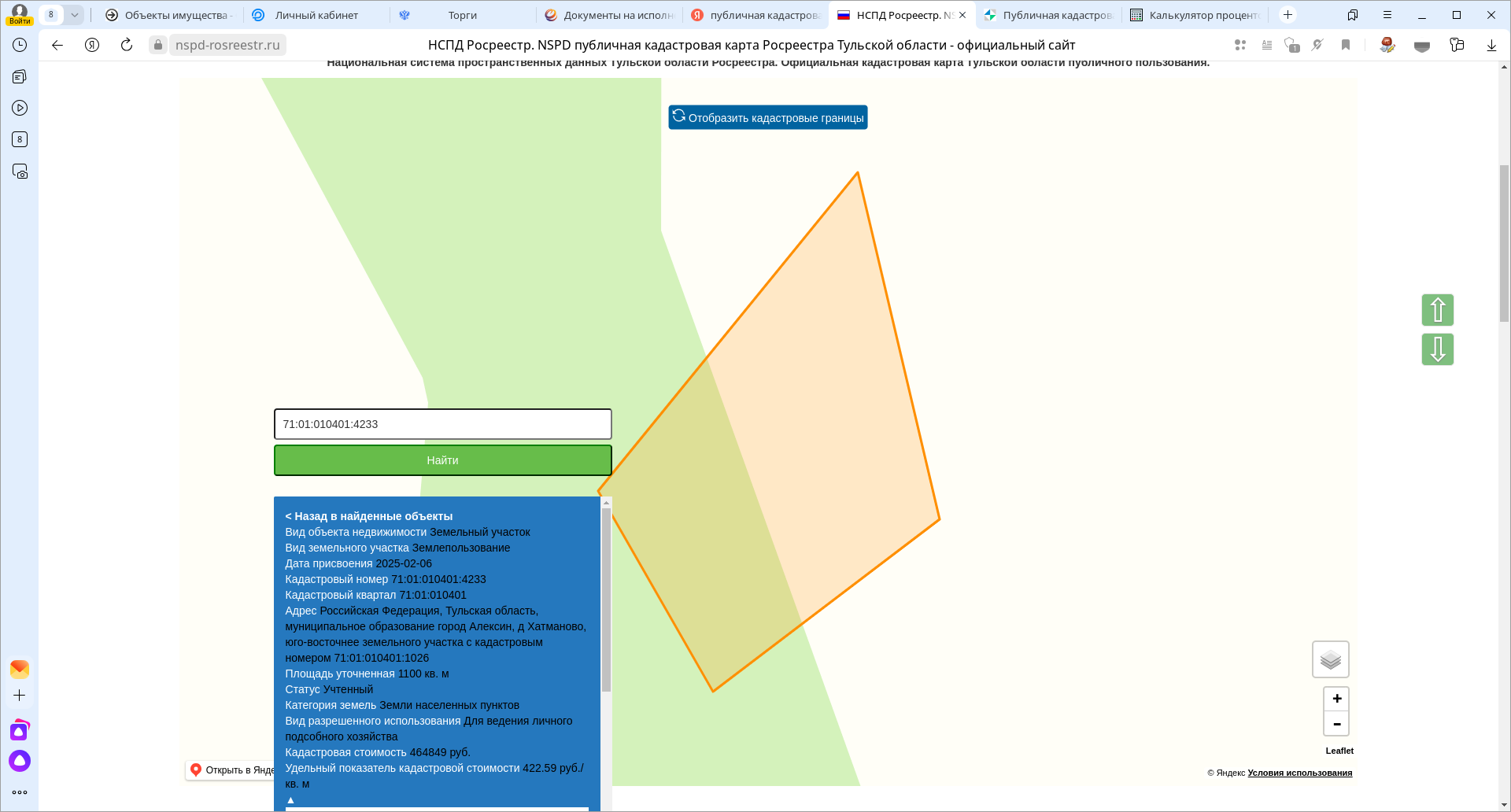
Task: Click Земли населенных пунктов text
Action: 449,705
